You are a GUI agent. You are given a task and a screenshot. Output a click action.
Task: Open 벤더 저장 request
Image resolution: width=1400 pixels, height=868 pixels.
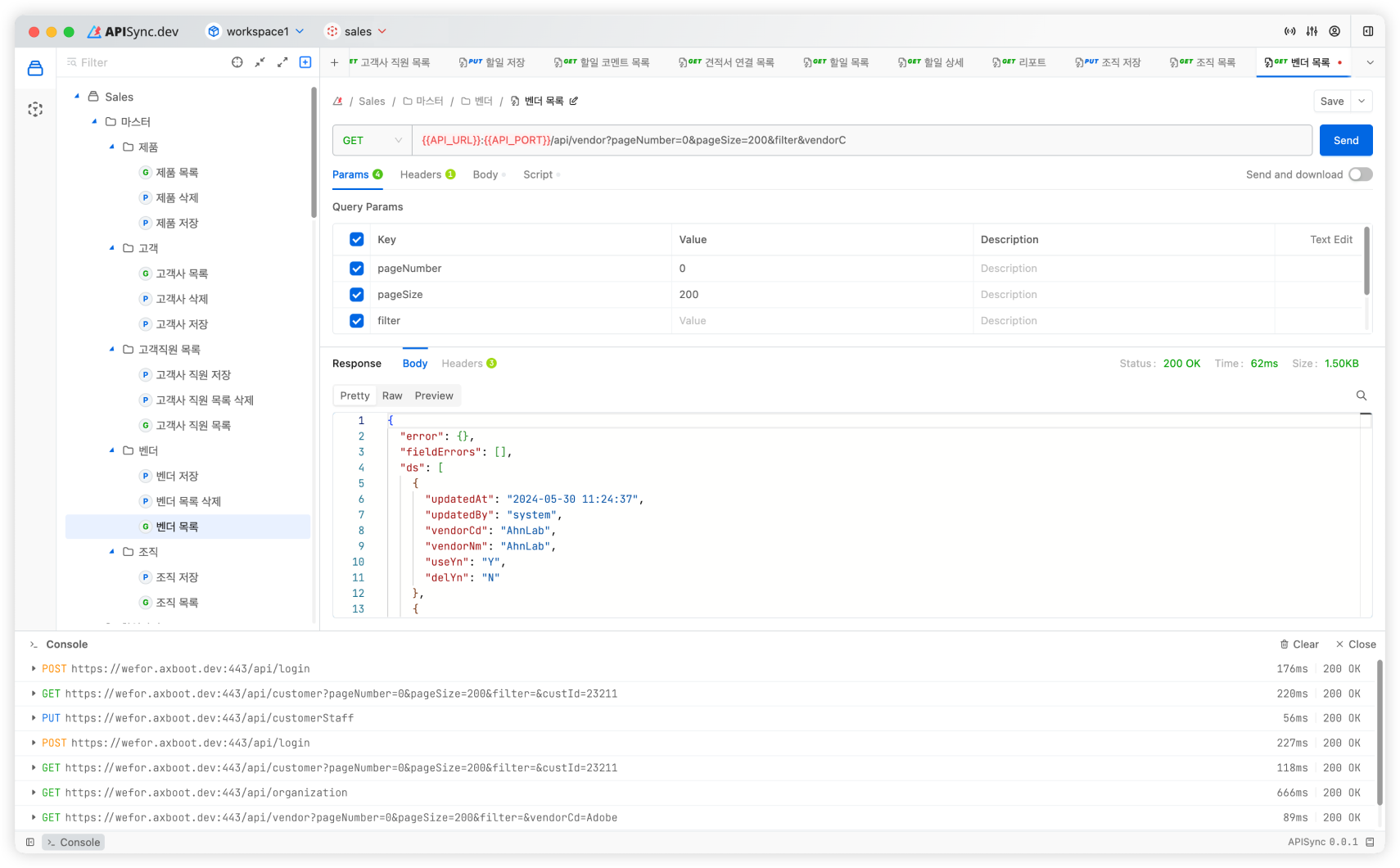point(177,476)
